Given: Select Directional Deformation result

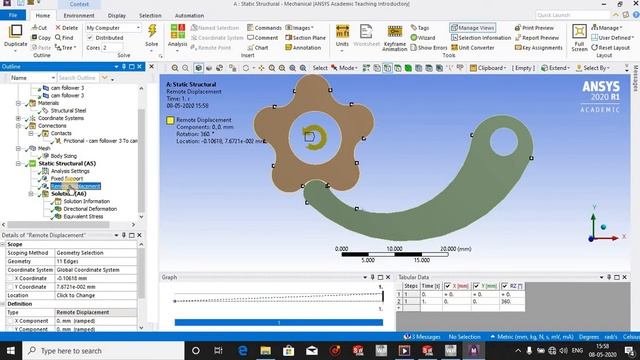Looking at the screenshot, I should (x=90, y=209).
